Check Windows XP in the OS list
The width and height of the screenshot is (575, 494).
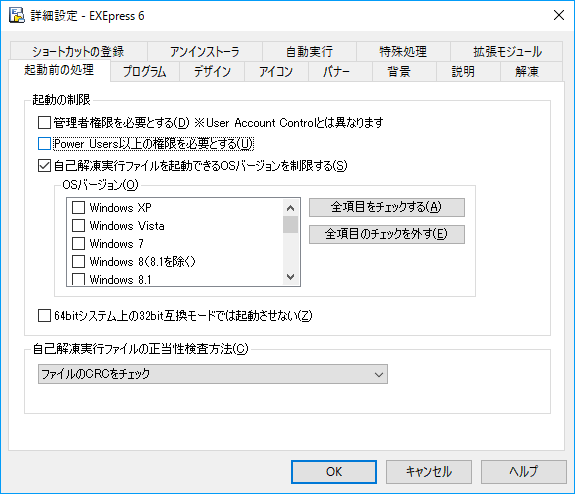click(78, 208)
